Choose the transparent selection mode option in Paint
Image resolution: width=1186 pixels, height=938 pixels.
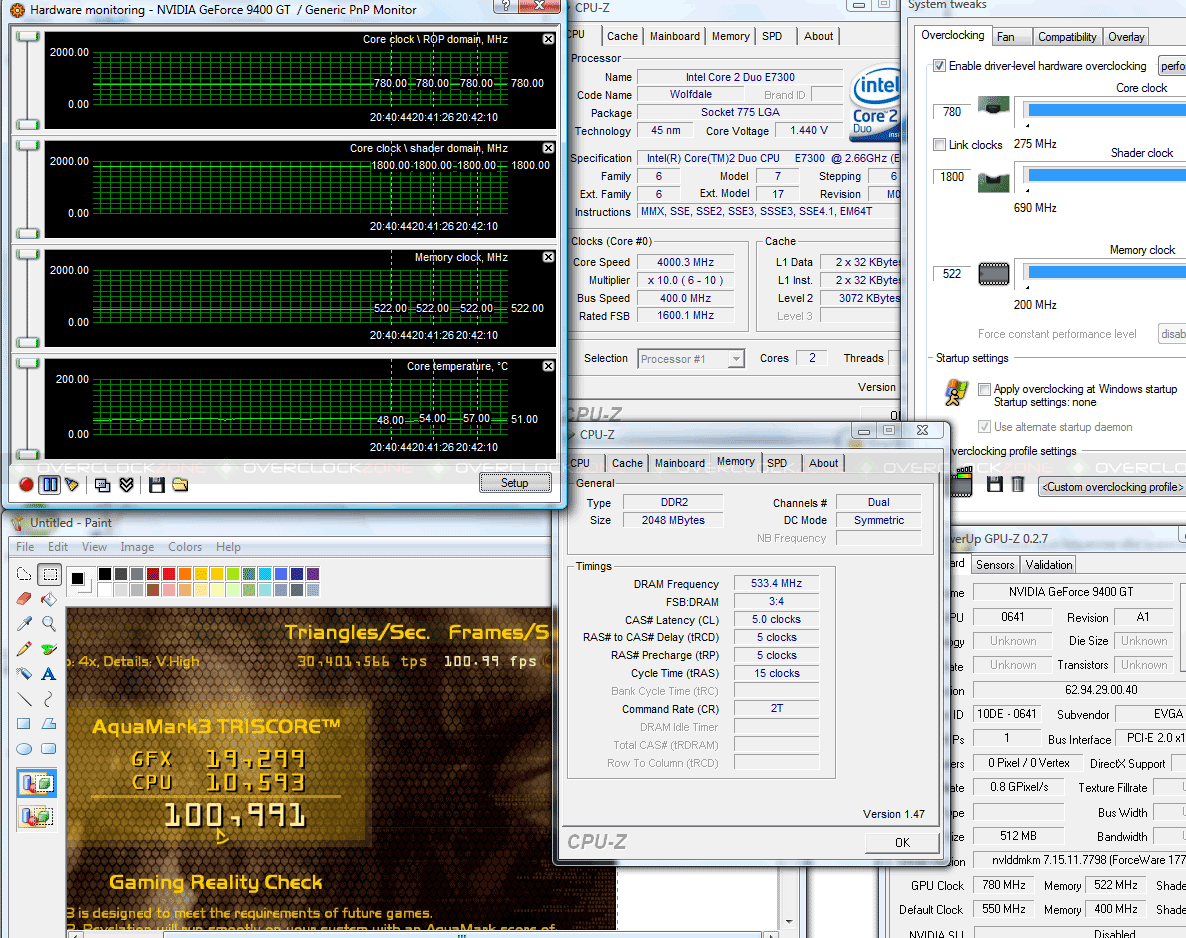(36, 816)
